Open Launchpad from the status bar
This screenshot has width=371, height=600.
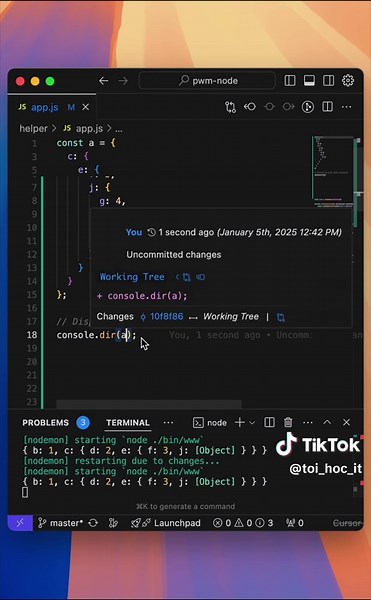(166, 523)
